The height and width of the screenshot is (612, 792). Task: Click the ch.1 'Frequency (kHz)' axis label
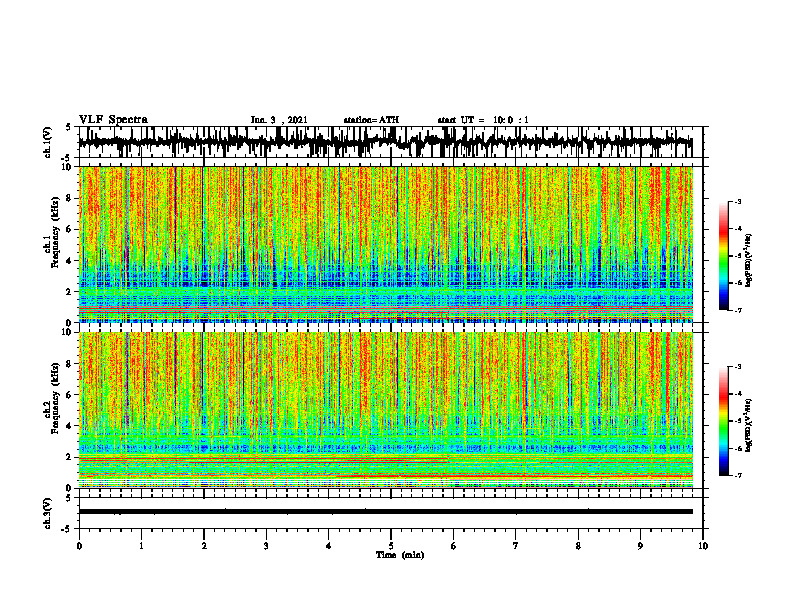tap(55, 233)
